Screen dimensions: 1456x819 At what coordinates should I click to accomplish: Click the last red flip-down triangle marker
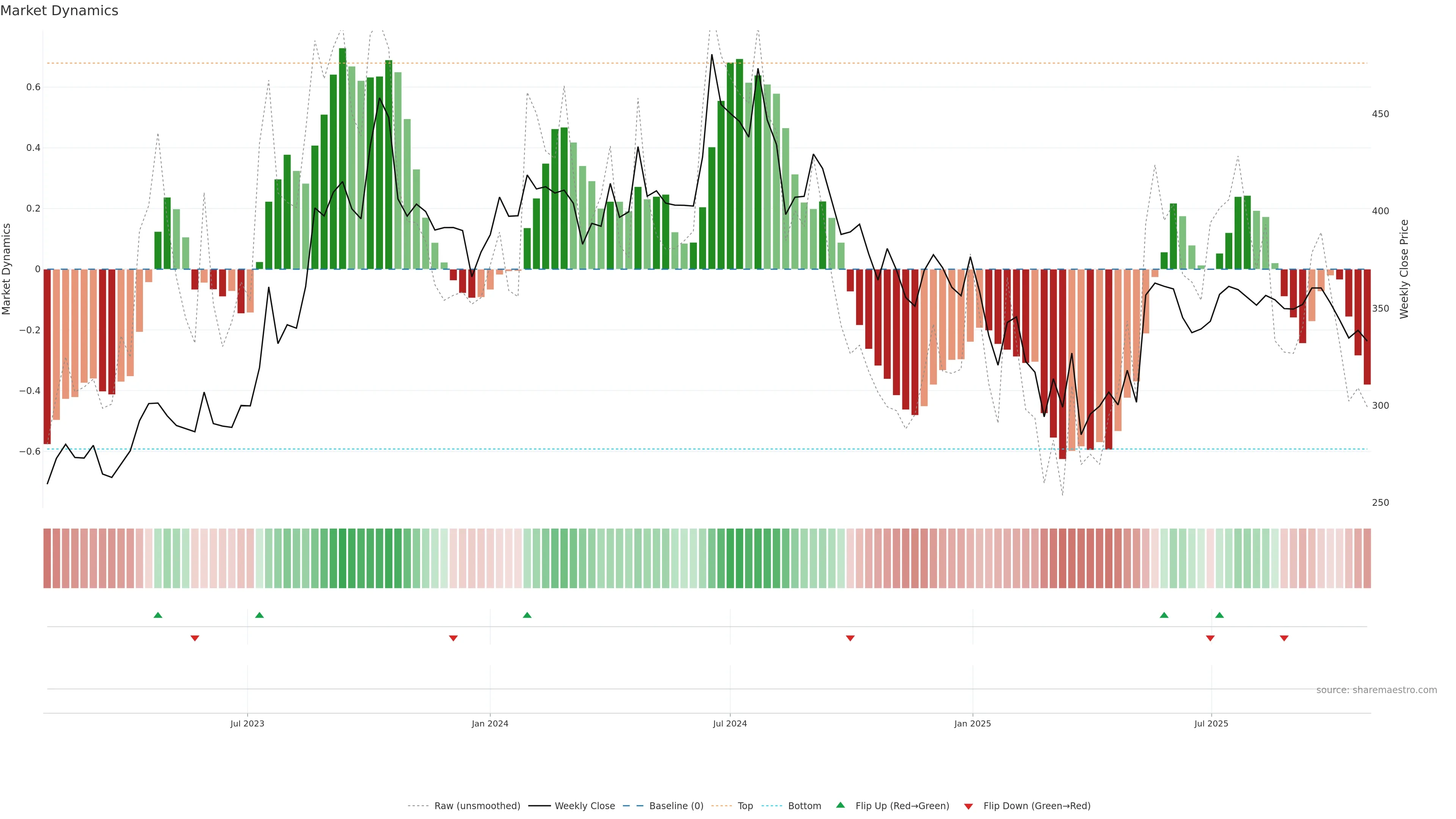pos(1284,638)
